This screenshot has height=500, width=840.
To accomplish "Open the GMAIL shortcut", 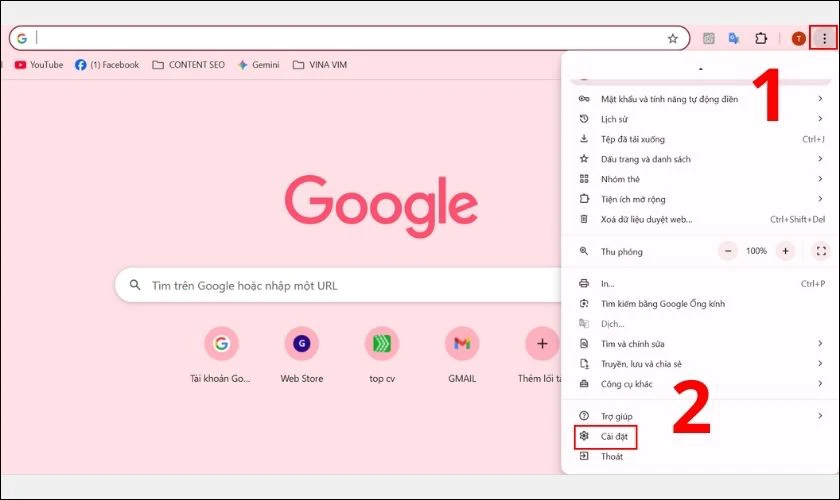I will point(462,355).
